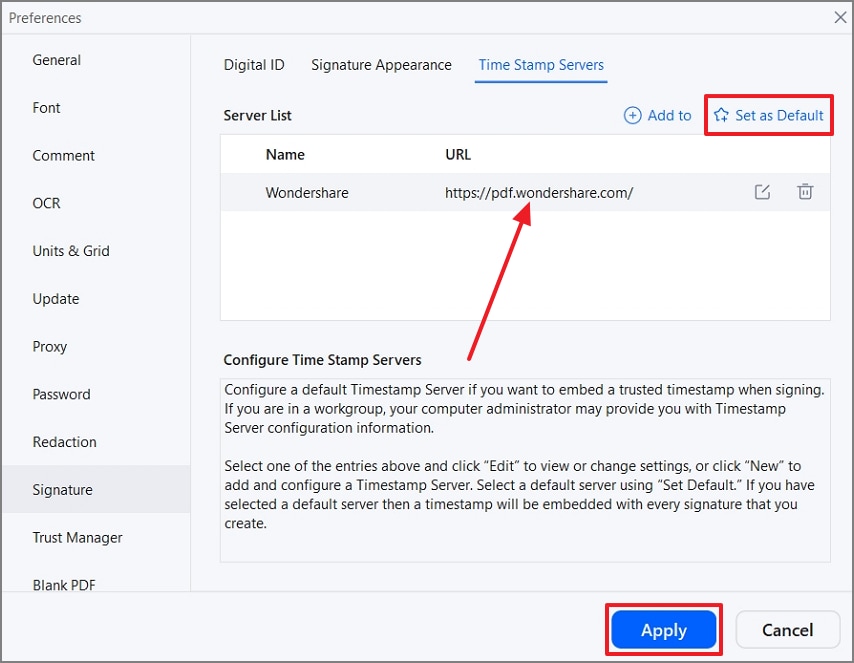The height and width of the screenshot is (663, 854).
Task: Open General preferences
Action: tap(57, 60)
